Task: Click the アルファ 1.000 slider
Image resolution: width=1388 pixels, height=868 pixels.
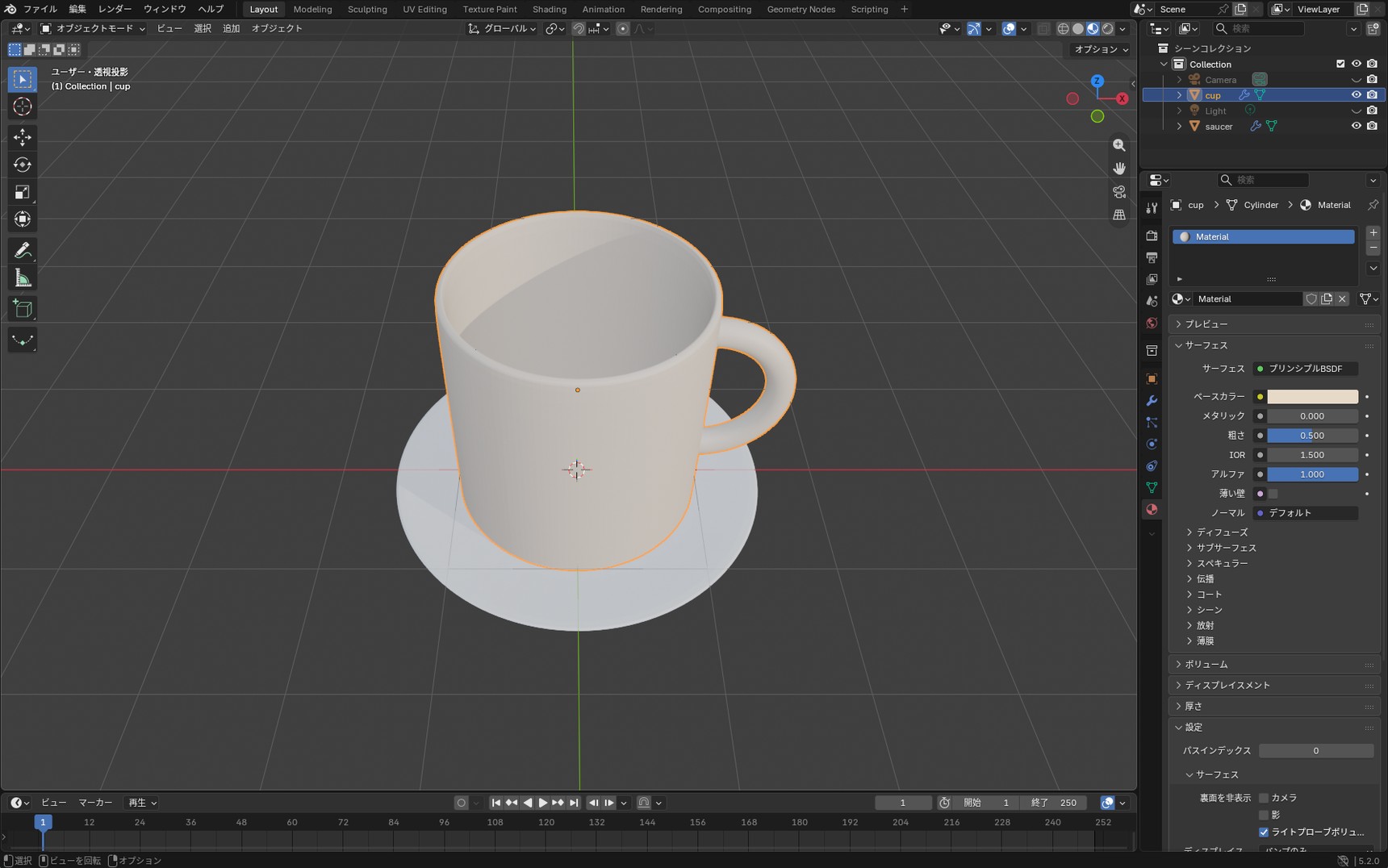Action: 1312,474
